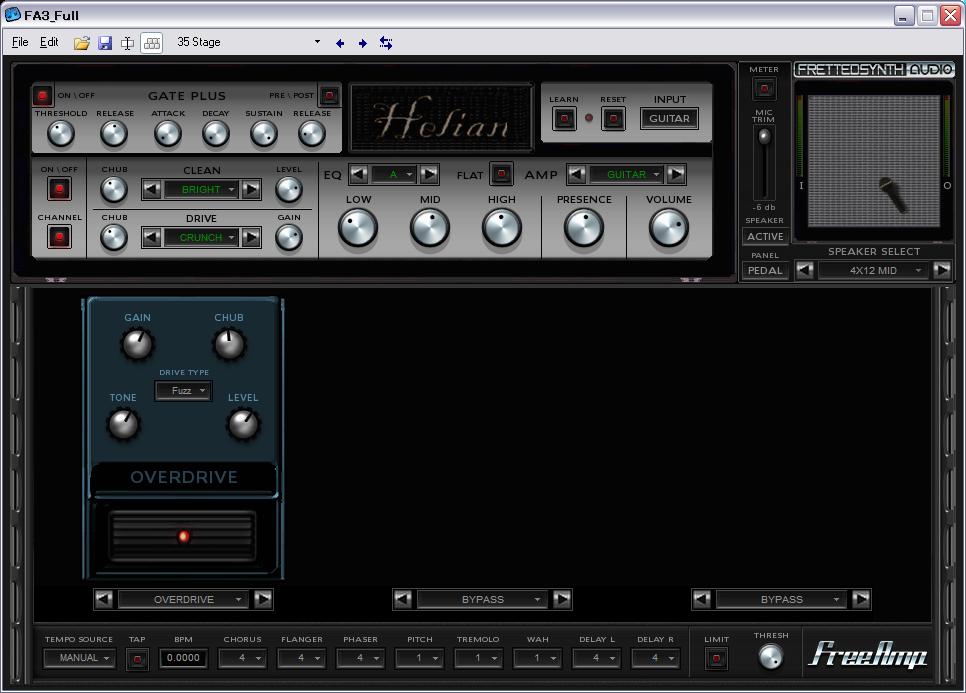Click the amp VOLUME knob
The image size is (966, 693).
click(x=668, y=227)
